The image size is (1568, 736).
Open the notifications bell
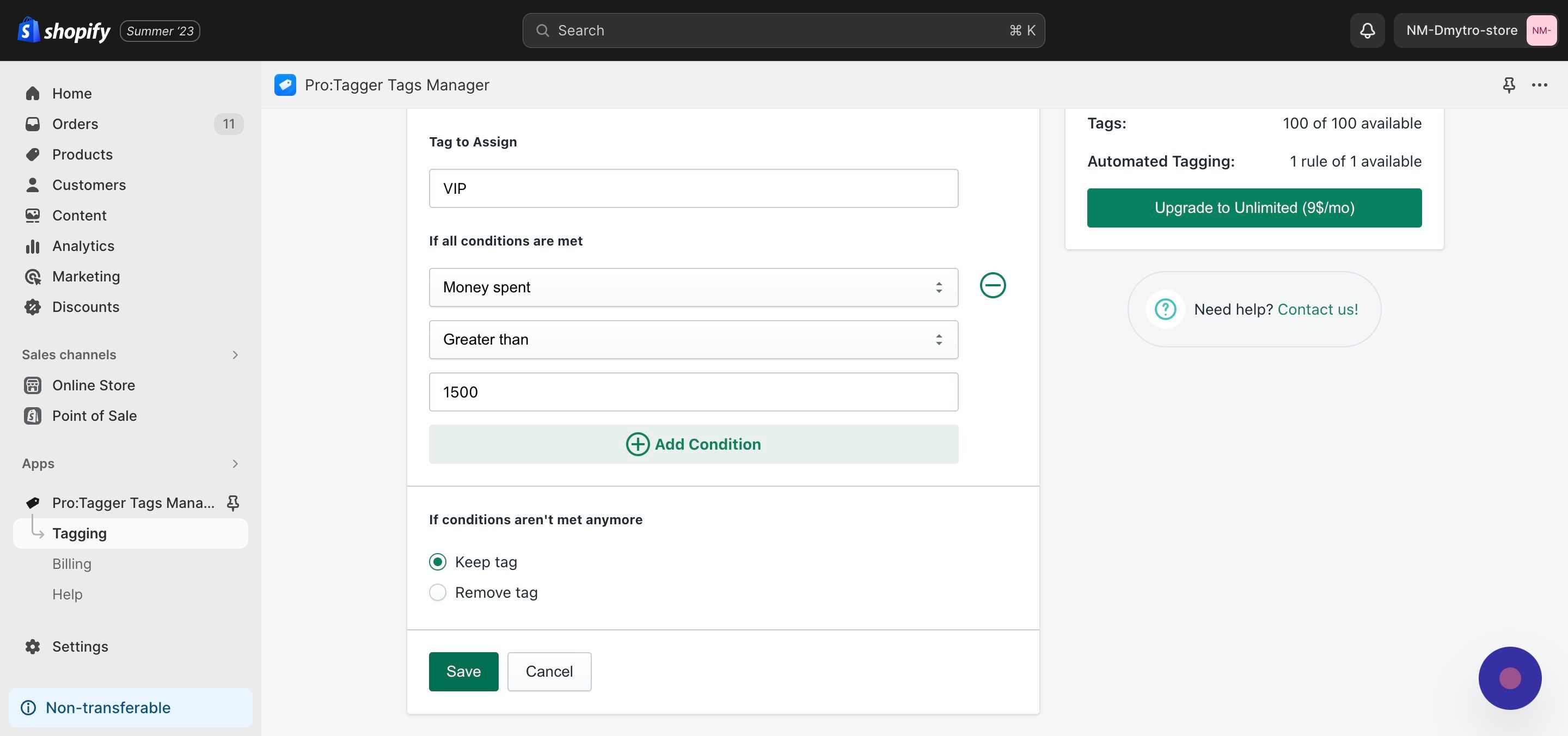(1367, 30)
